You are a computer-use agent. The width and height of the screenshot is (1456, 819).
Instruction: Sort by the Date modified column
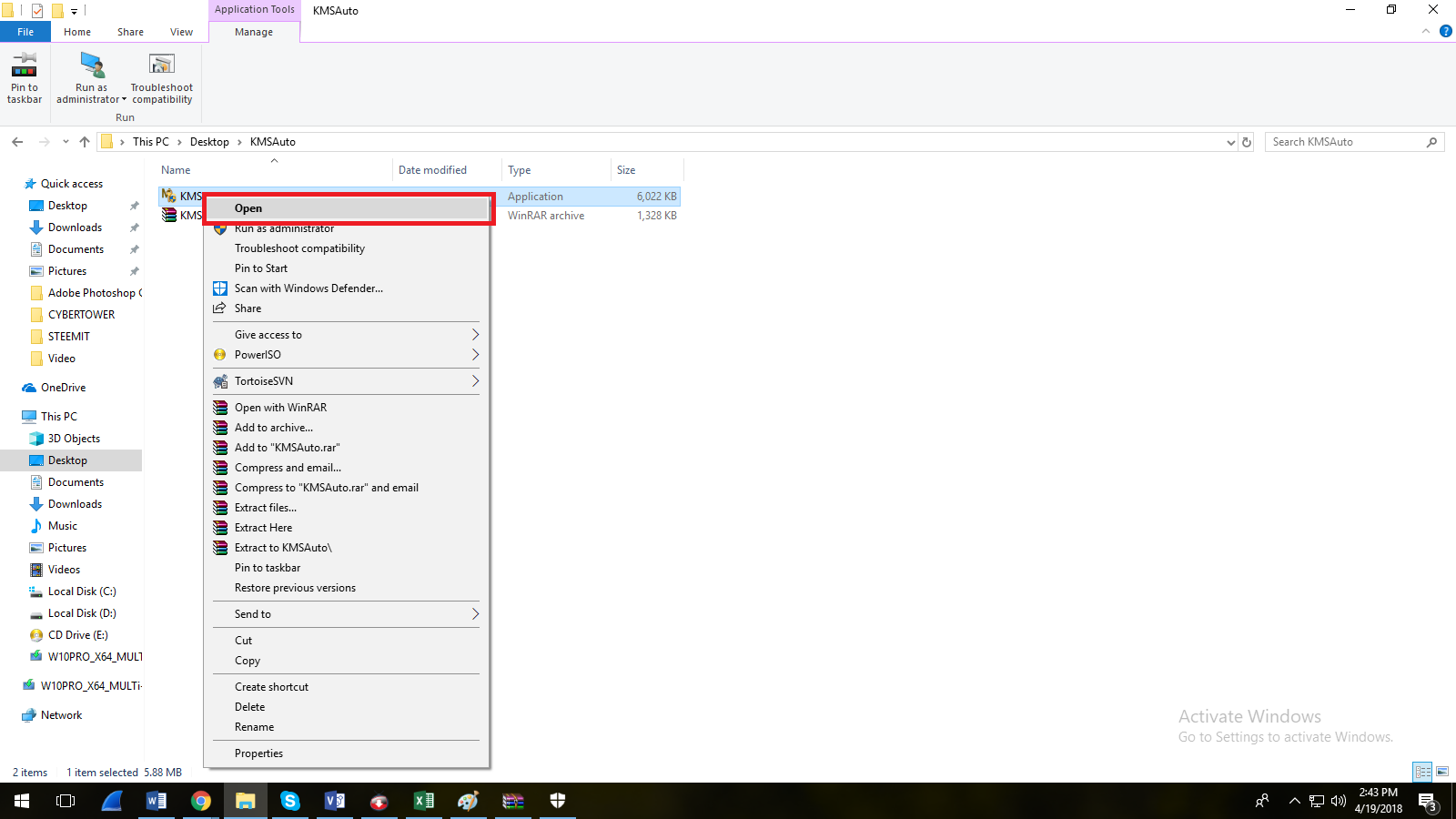(447, 170)
